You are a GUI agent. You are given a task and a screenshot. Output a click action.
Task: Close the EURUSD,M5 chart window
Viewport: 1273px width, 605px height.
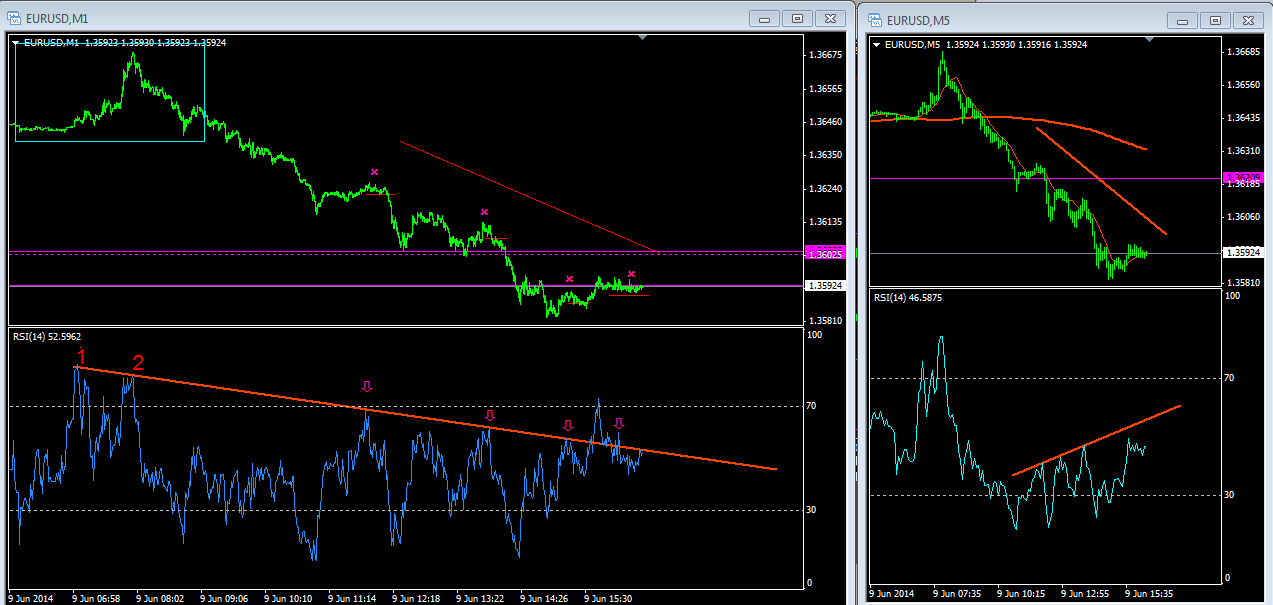[1246, 19]
